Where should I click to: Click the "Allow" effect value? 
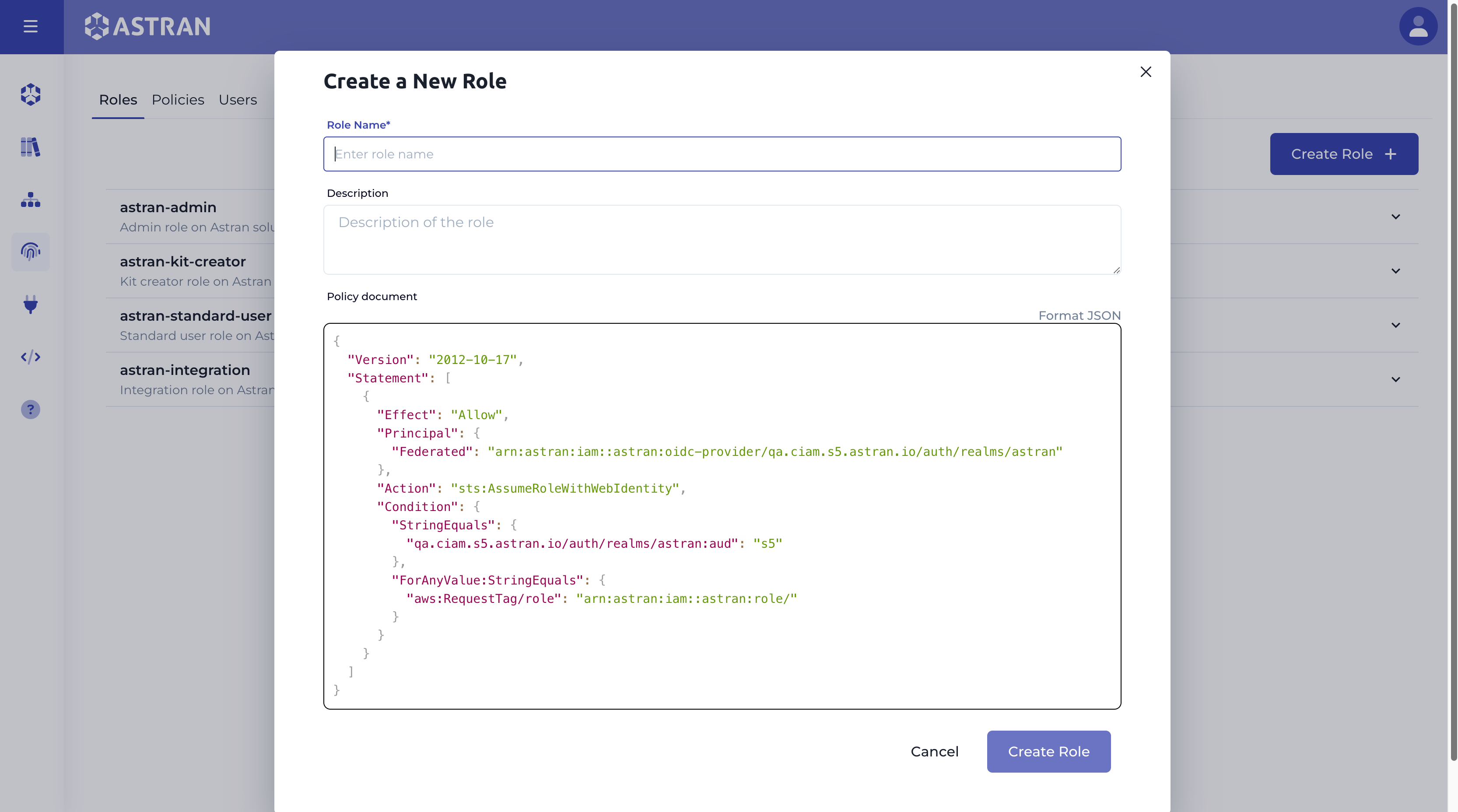coord(476,415)
